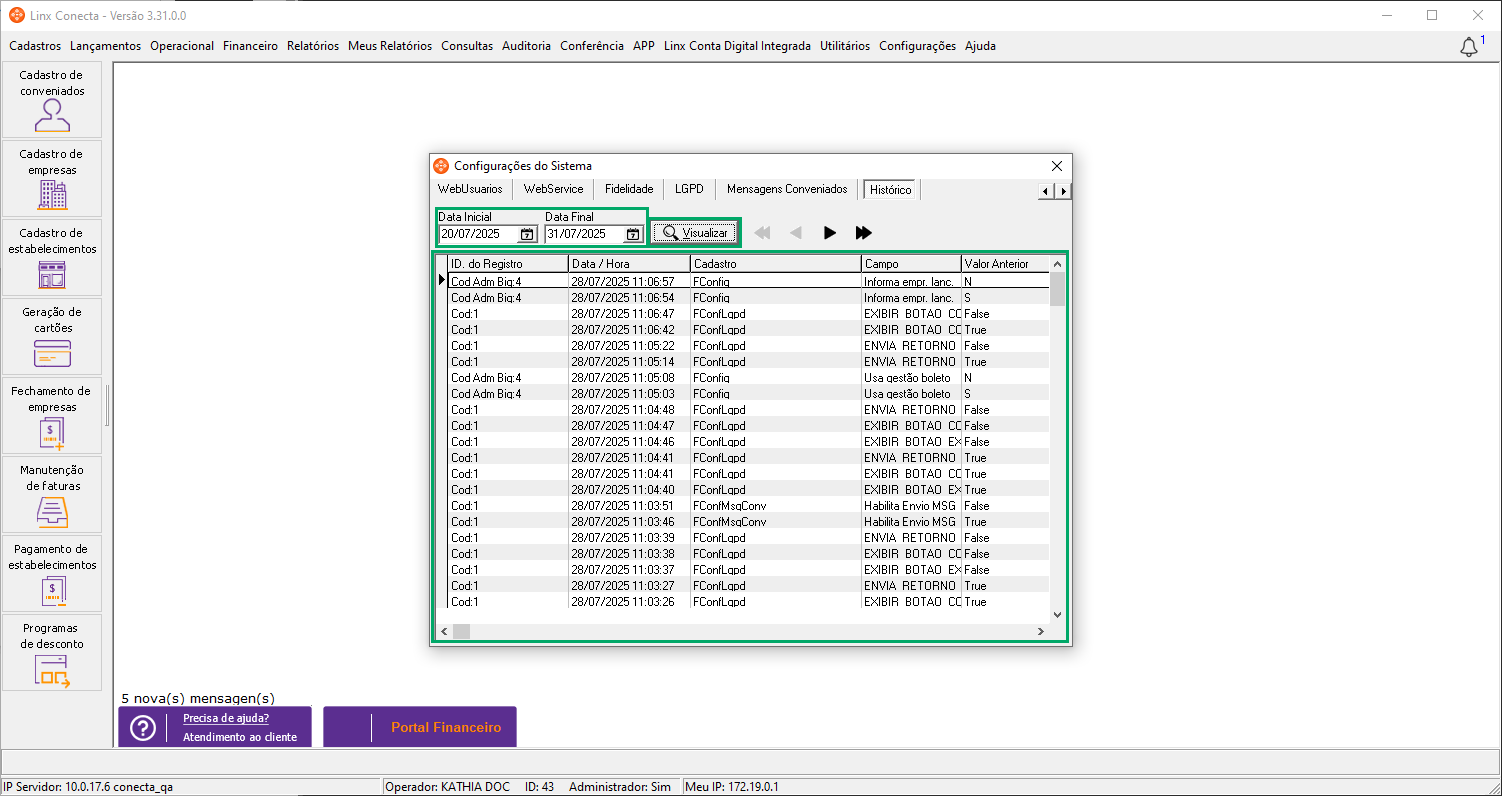
Task: Open the Operacional menu
Action: [x=182, y=46]
